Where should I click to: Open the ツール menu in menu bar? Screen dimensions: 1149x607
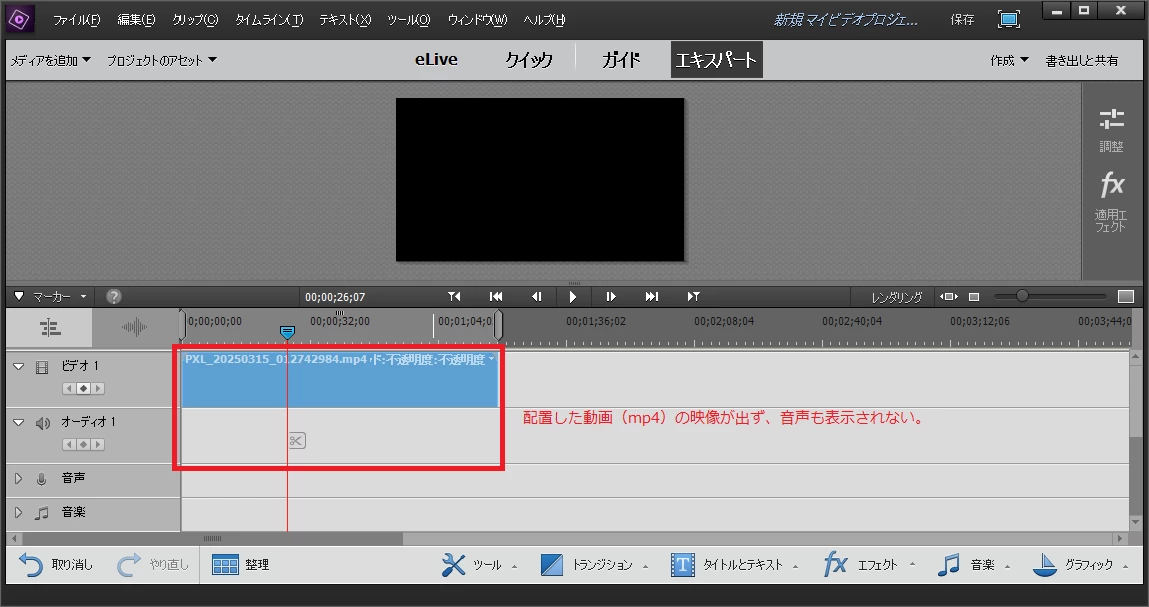click(x=408, y=20)
